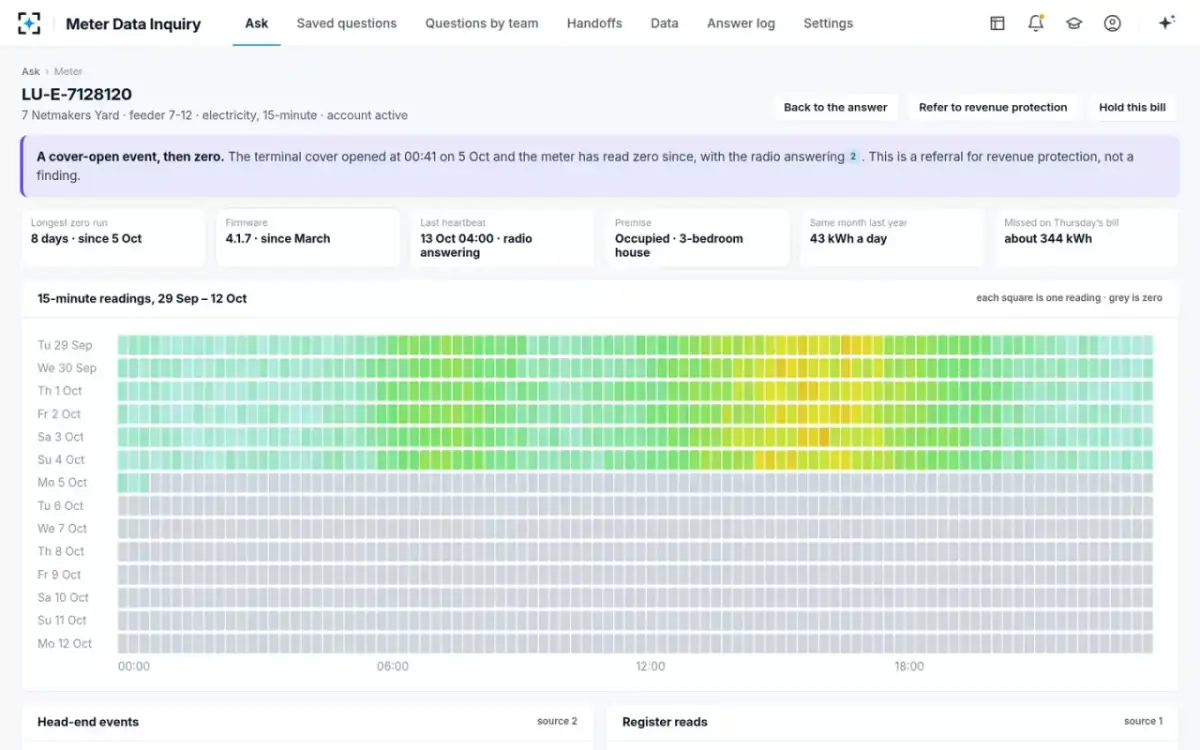Open the graduation cap learning icon
Screen dimensions: 1200x750
pyautogui.click(x=1074, y=23)
